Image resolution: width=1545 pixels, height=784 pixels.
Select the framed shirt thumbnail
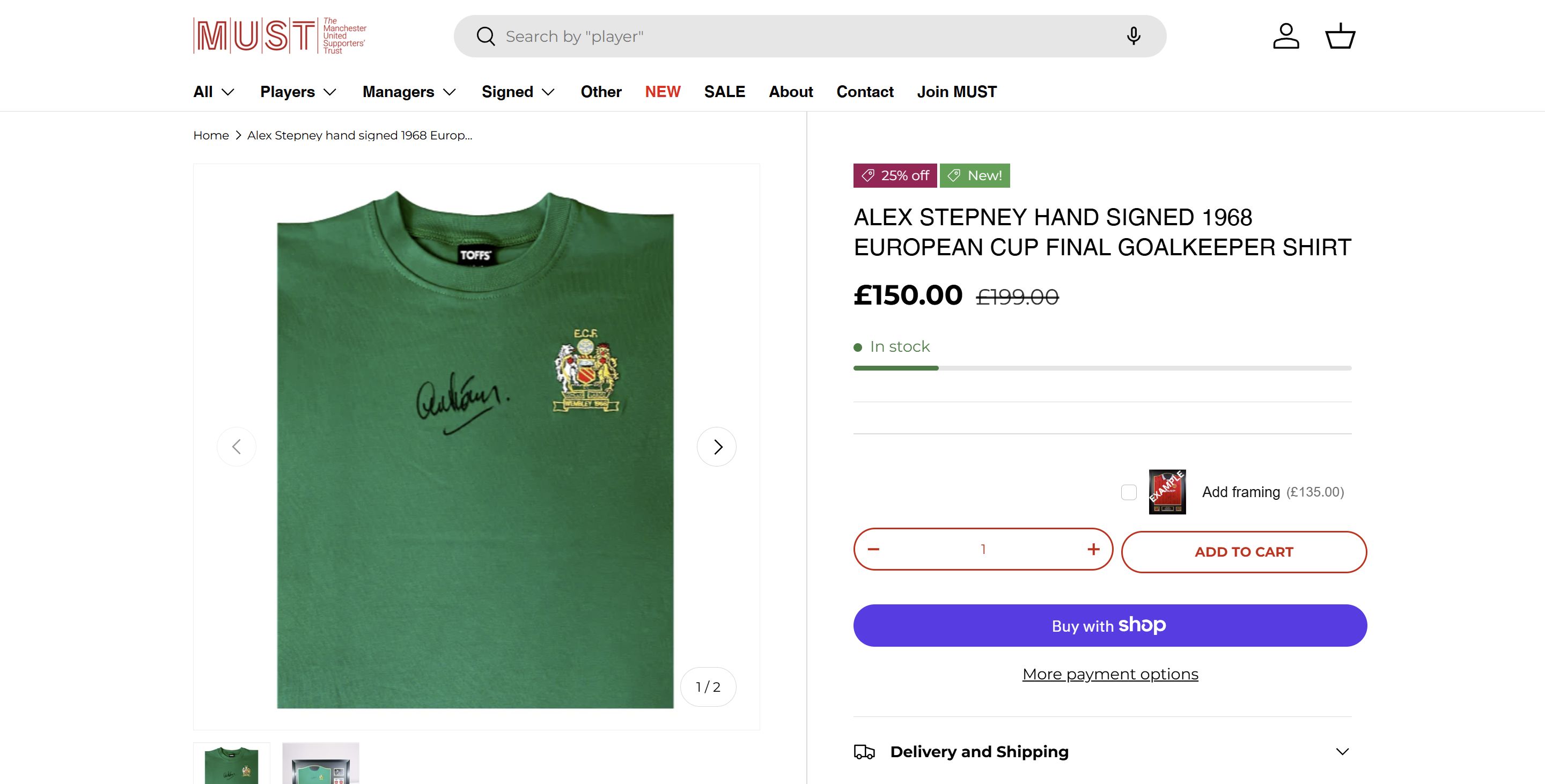click(x=321, y=764)
